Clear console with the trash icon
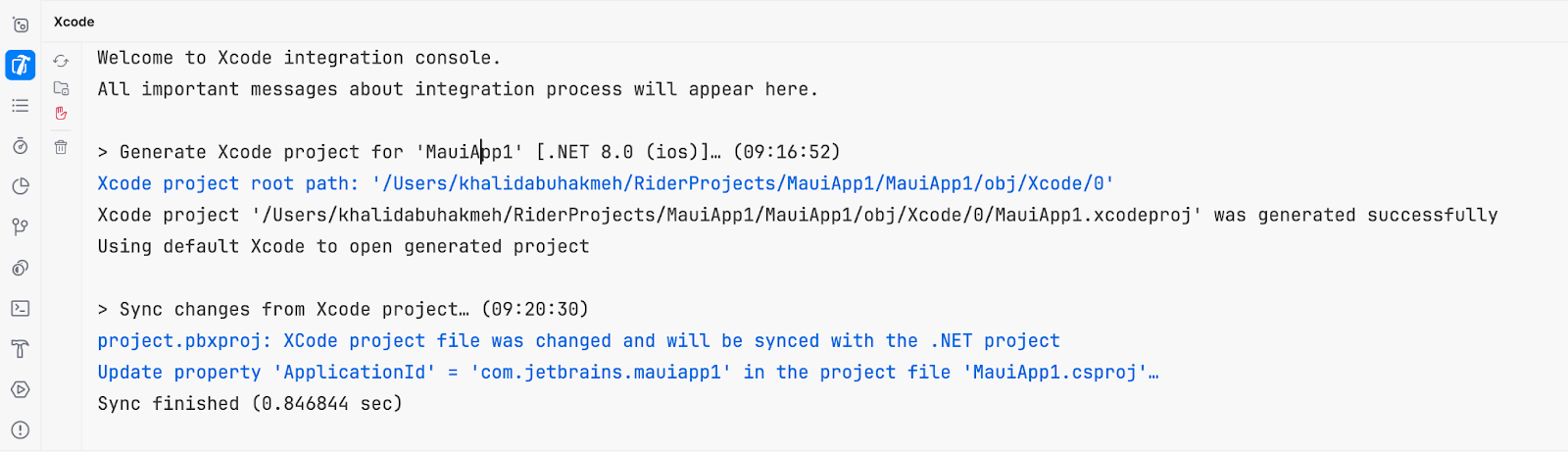 click(x=61, y=147)
